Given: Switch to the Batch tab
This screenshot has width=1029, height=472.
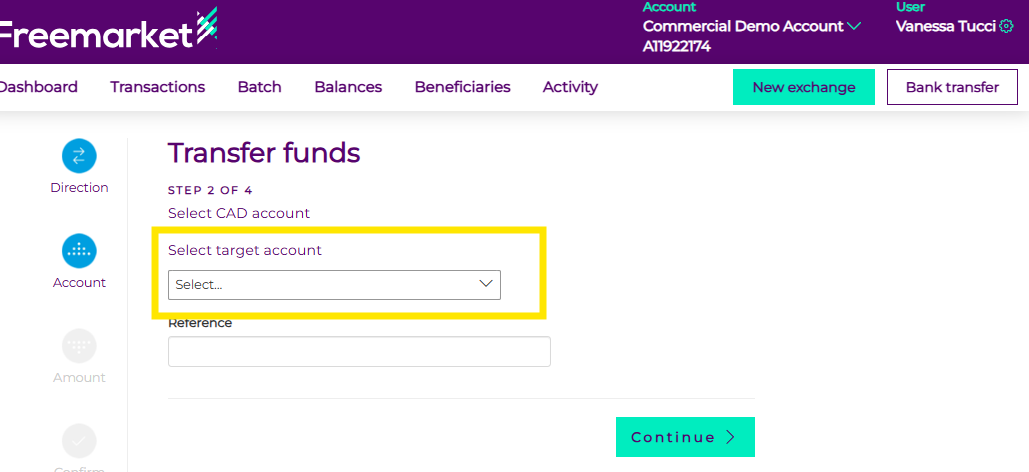Looking at the screenshot, I should [x=260, y=87].
